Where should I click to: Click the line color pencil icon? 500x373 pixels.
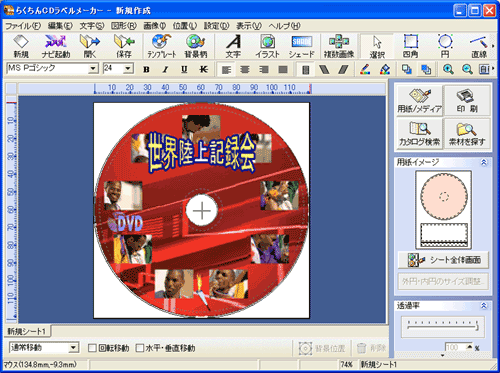365,69
